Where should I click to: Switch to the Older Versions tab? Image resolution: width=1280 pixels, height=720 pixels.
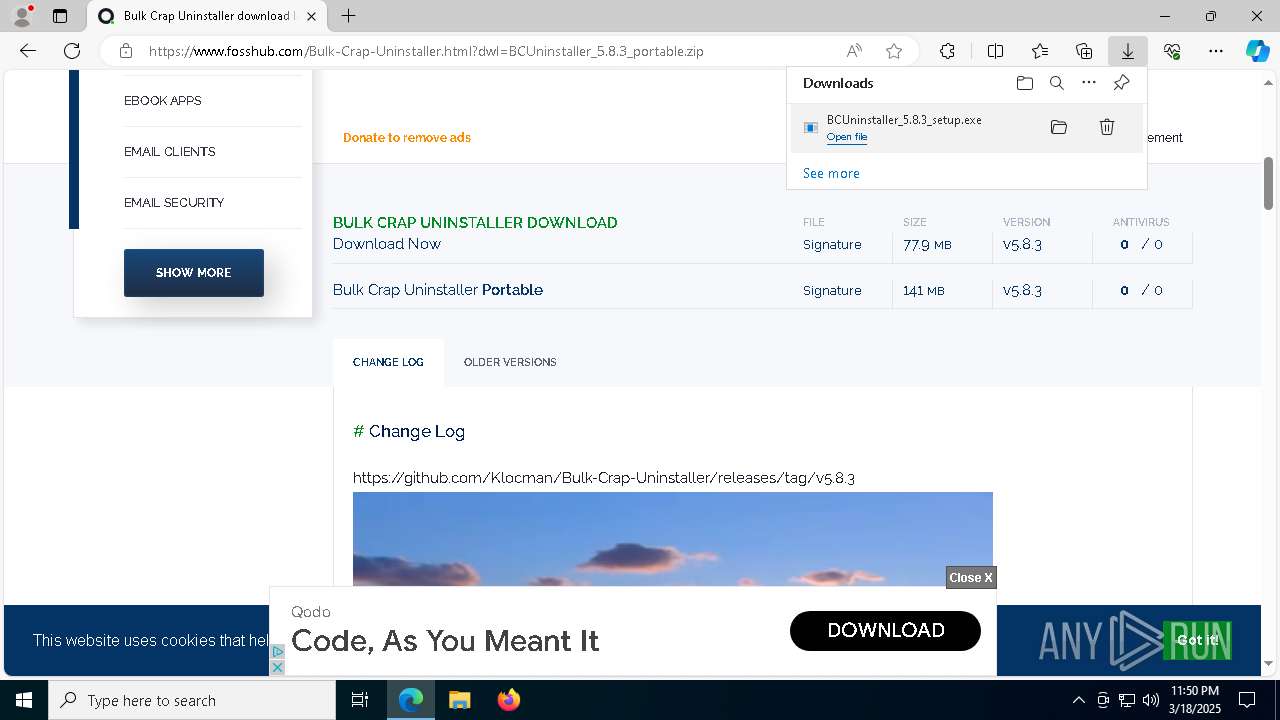pyautogui.click(x=510, y=362)
